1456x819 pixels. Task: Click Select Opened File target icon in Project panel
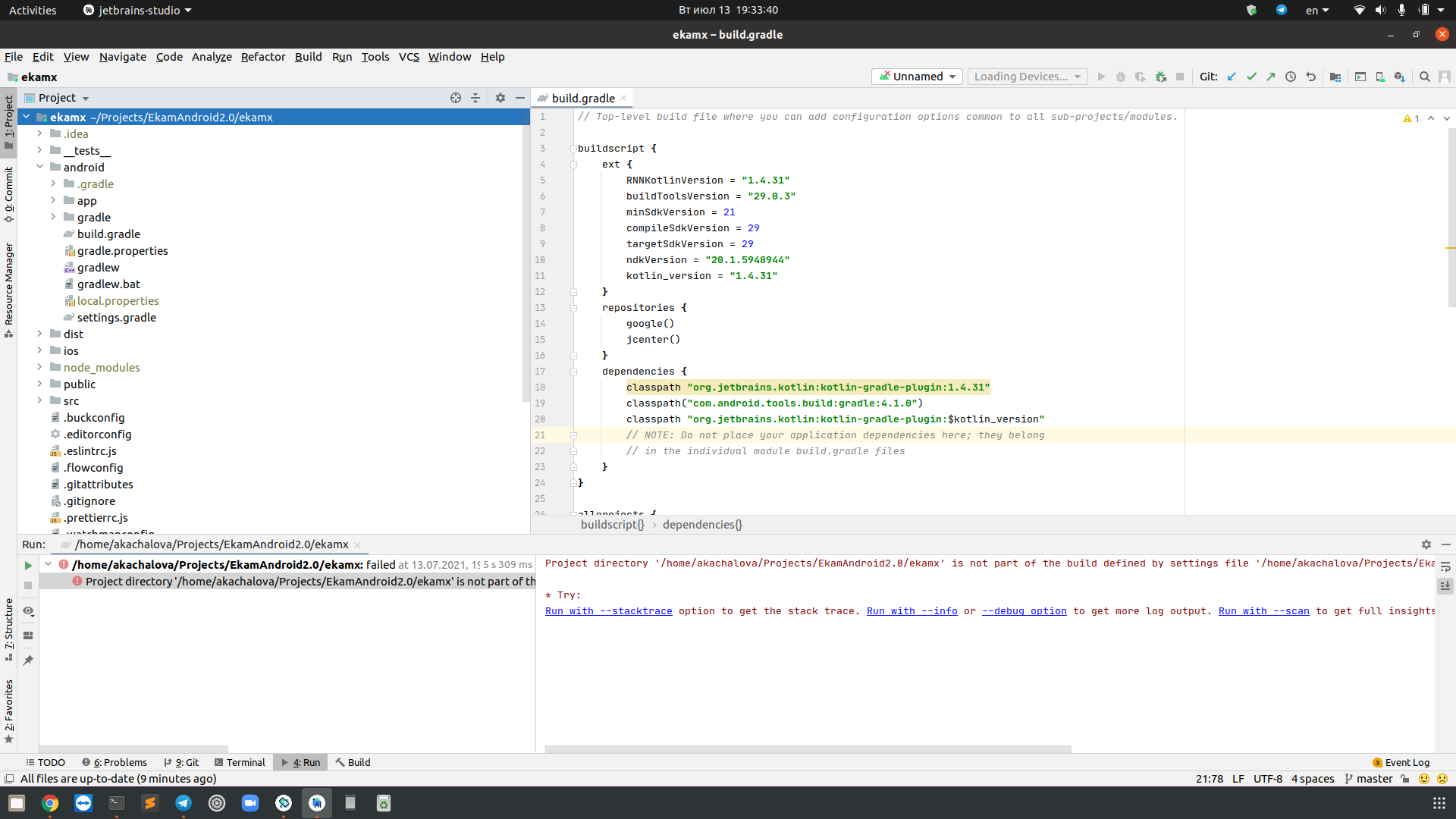point(456,98)
